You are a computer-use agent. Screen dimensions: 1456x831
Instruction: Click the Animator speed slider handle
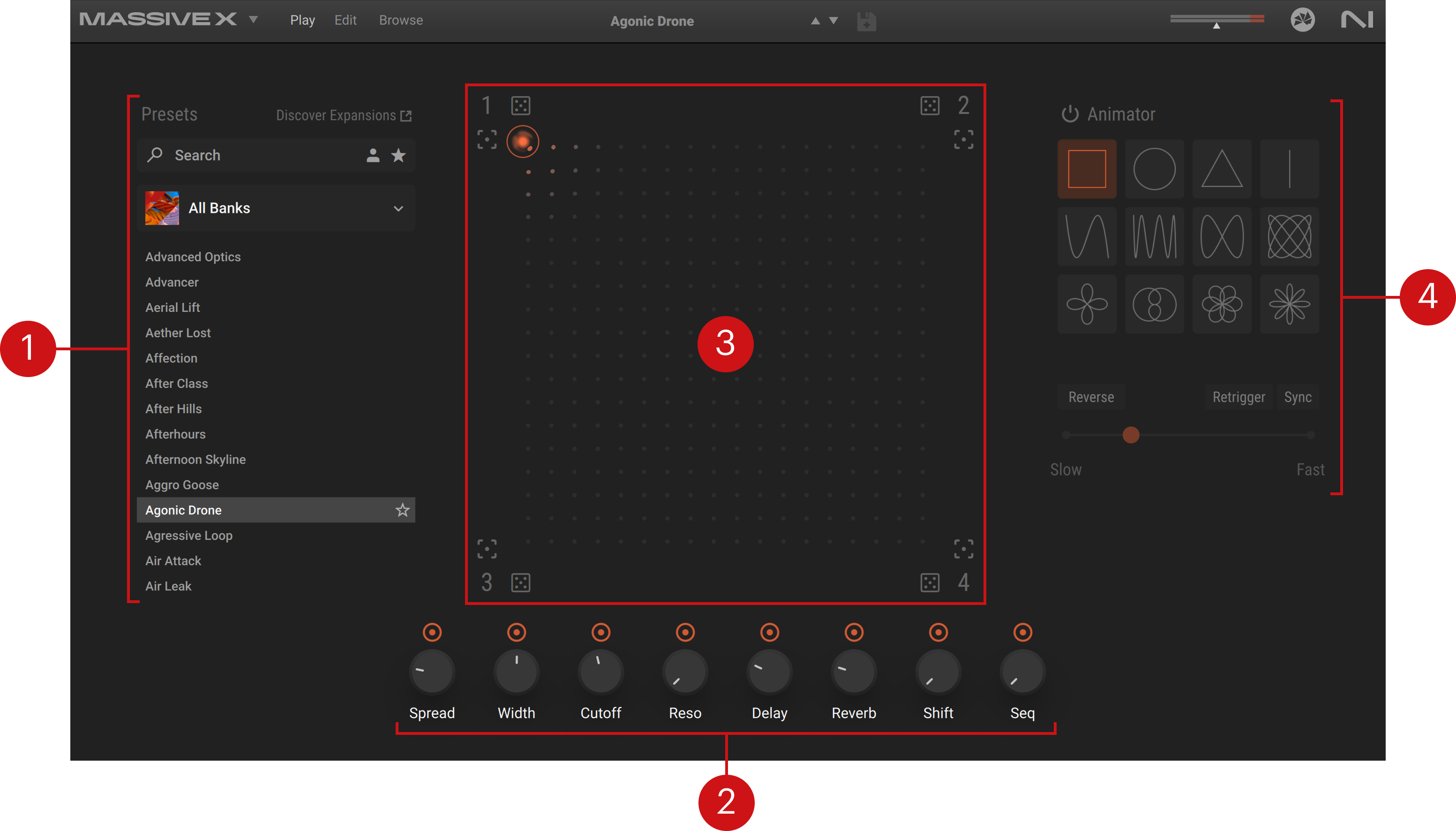[x=1131, y=435]
